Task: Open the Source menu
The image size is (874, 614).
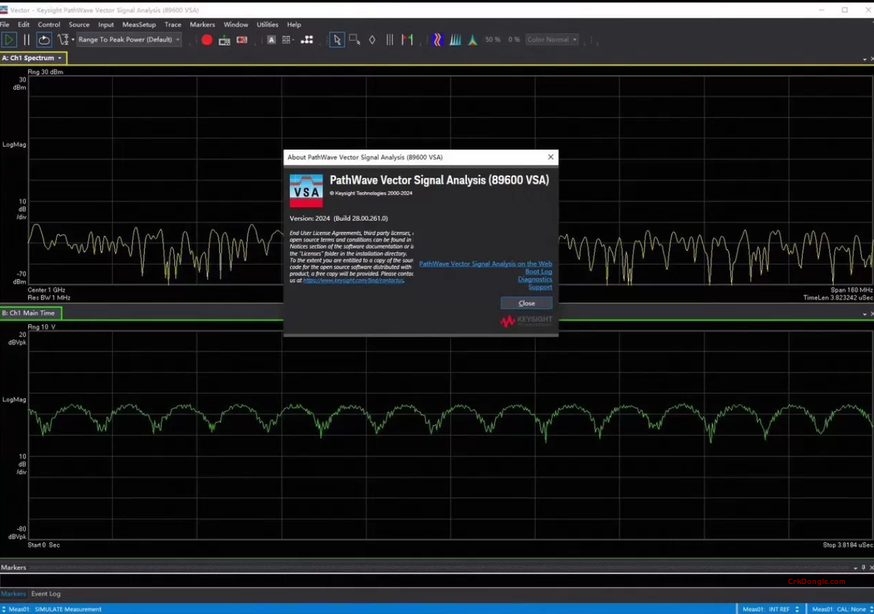Action: (79, 25)
